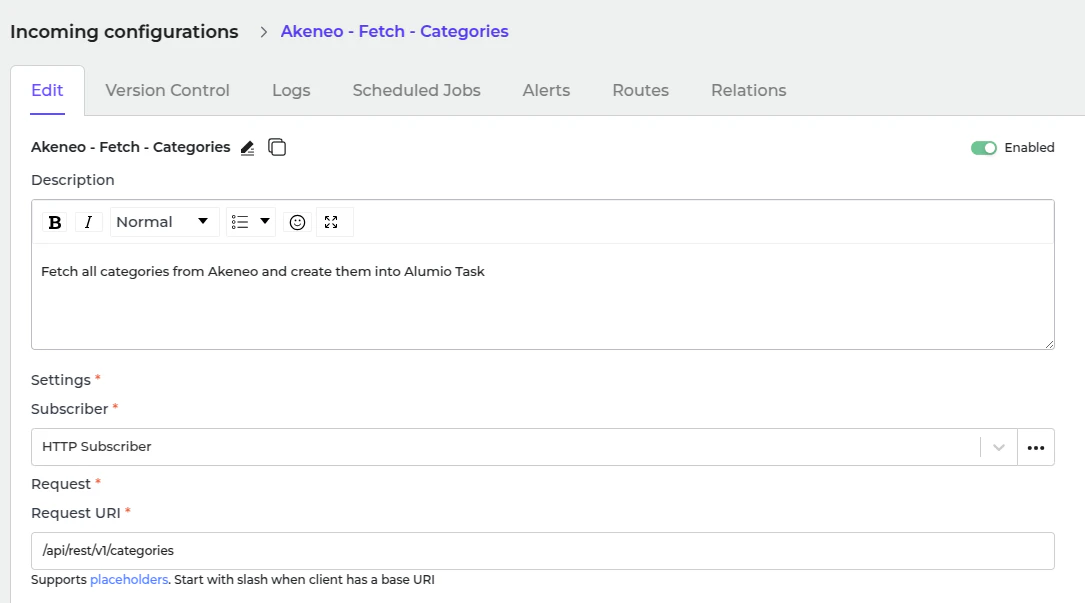Open the emoji picker in editor toolbar
Image resolution: width=1085 pixels, height=603 pixels.
(297, 222)
